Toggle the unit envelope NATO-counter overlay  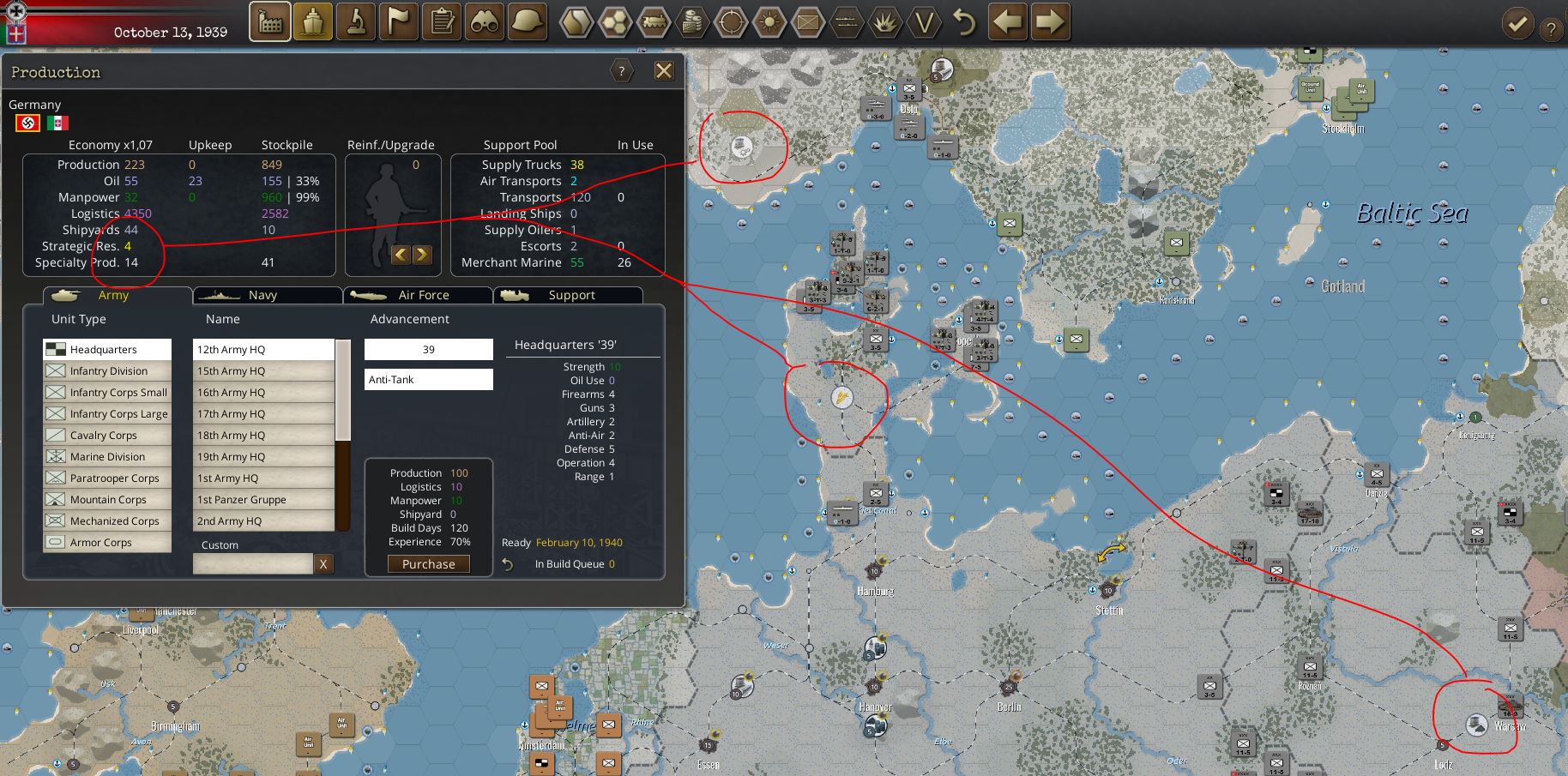click(x=808, y=23)
